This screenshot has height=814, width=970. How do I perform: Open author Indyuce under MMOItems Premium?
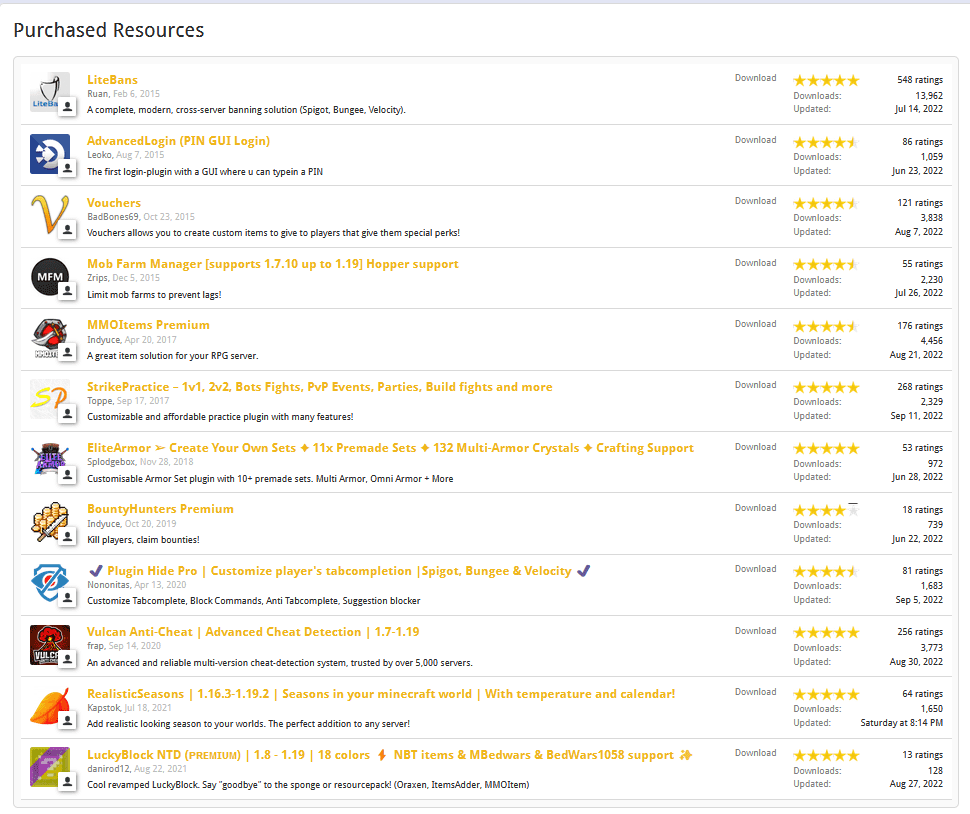103,340
